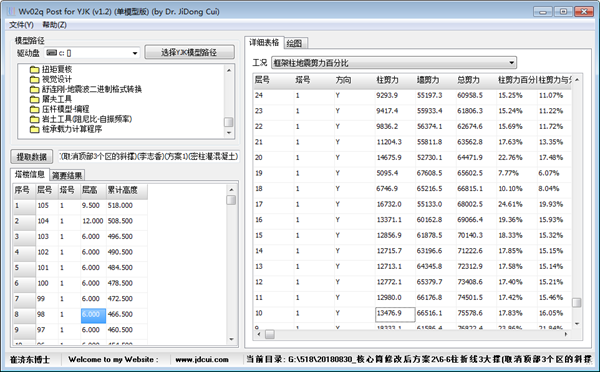Screen dimensions: 600x372
Task: Click detail table horizontal scroll left arrow
Action: click(x=259, y=334)
